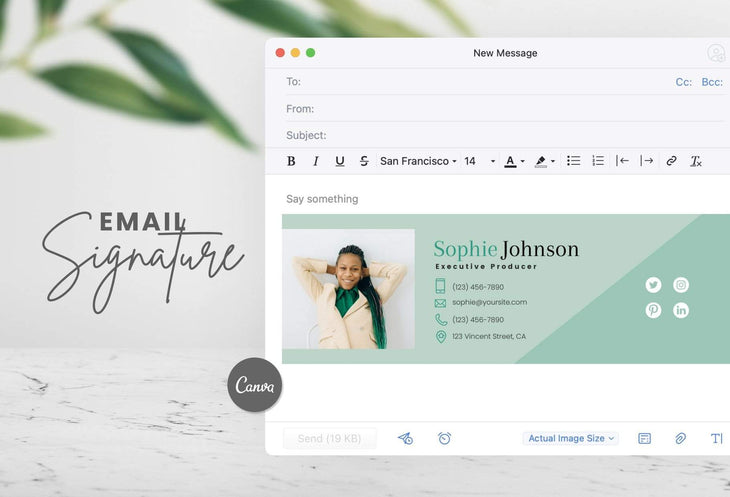
Task: Open the highlight color marker tool
Action: click(544, 161)
